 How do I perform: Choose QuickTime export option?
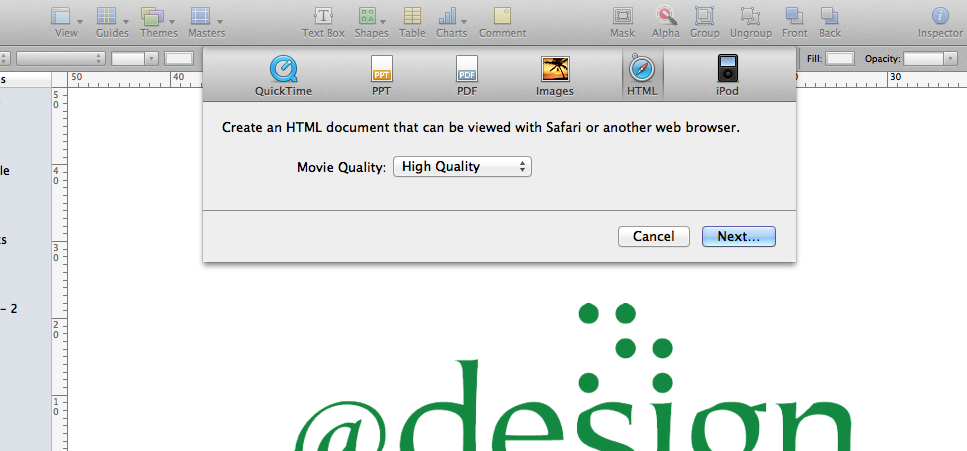tap(284, 76)
